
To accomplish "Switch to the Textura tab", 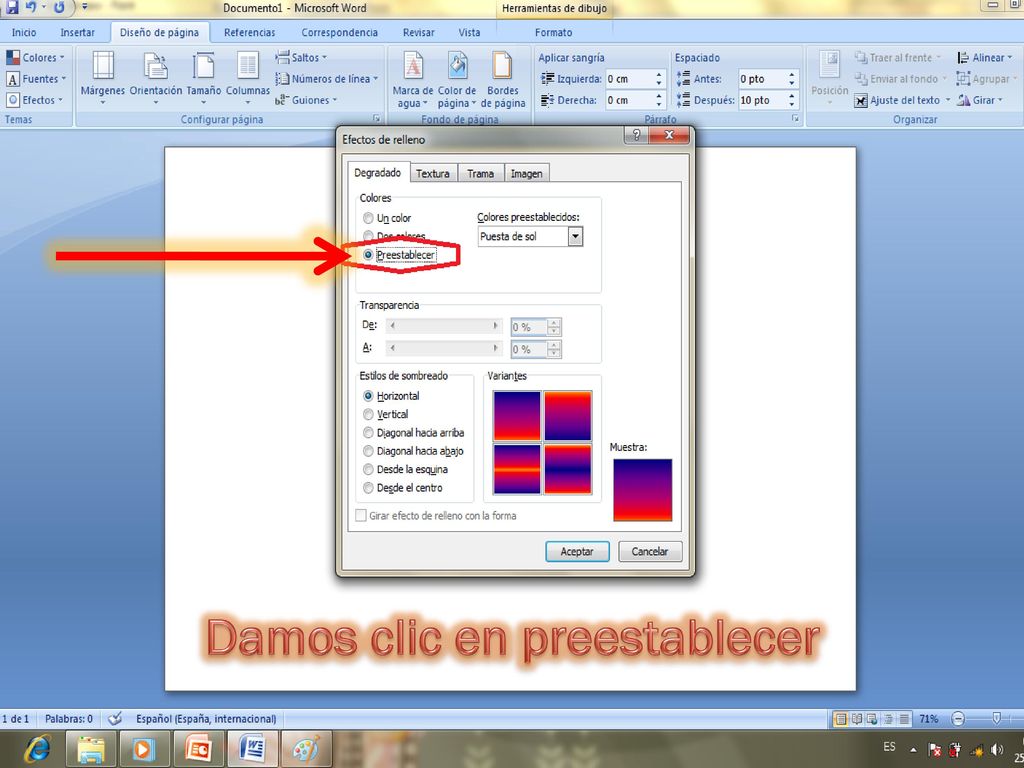I will point(433,174).
